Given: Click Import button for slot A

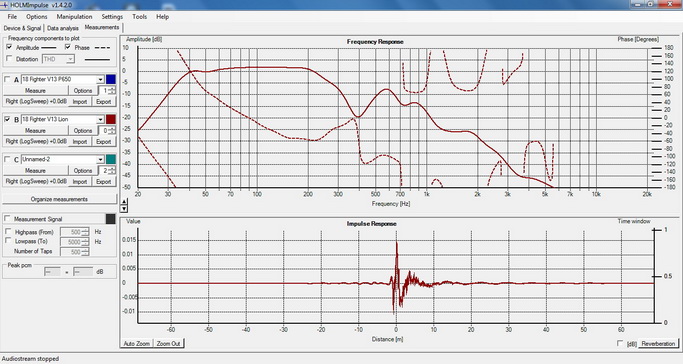Looking at the screenshot, I should click(x=80, y=102).
